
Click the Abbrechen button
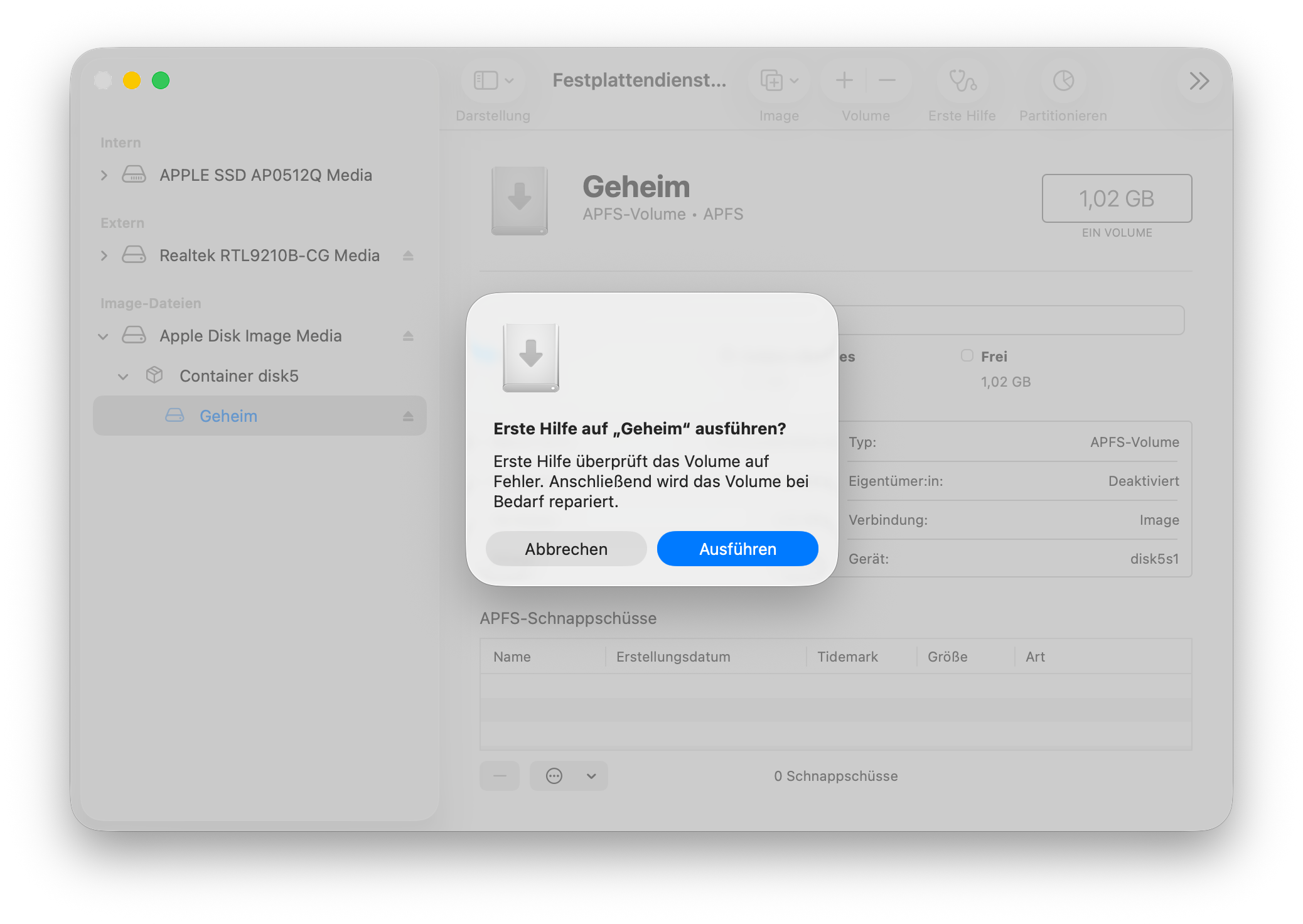pos(566,549)
